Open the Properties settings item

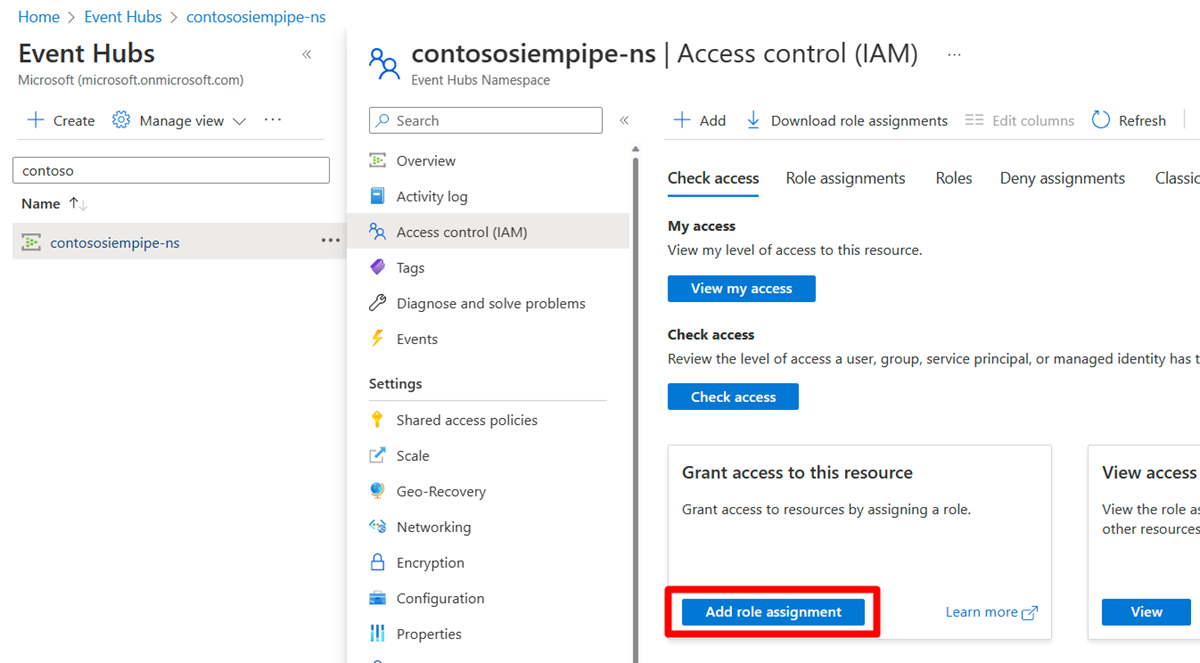(x=428, y=634)
